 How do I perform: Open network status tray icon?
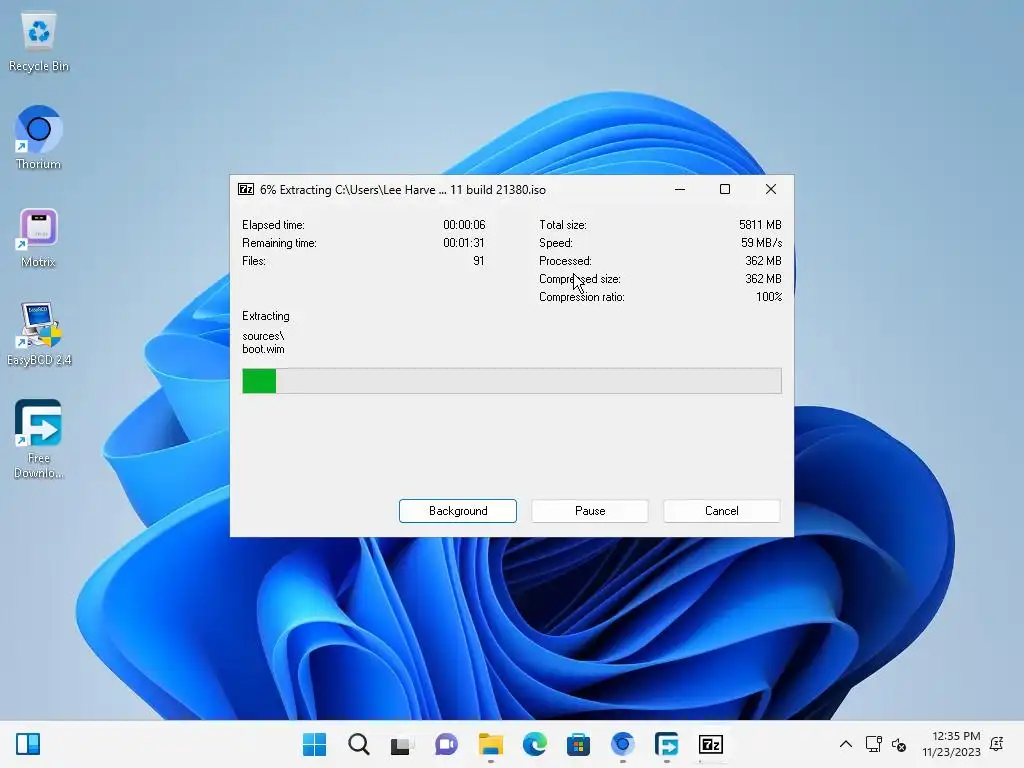tap(873, 744)
